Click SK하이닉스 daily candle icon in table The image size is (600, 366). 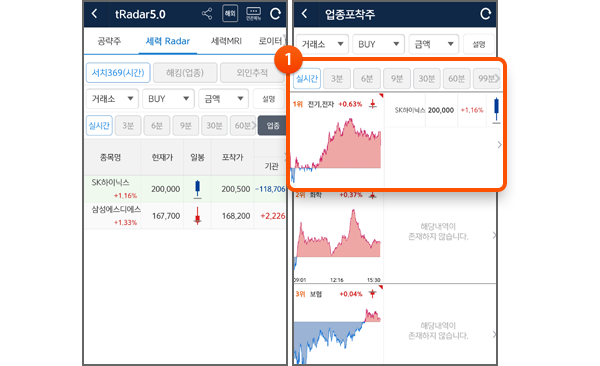pyautogui.click(x=197, y=189)
